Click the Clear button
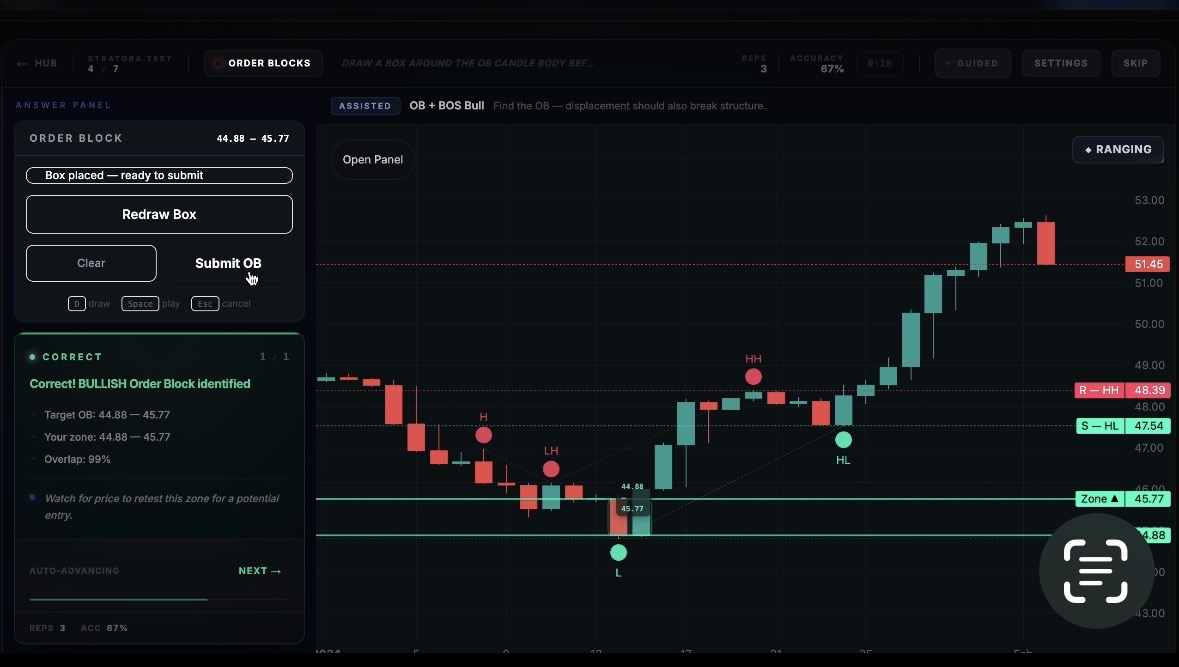Viewport: 1179px width, 667px height. pos(91,263)
